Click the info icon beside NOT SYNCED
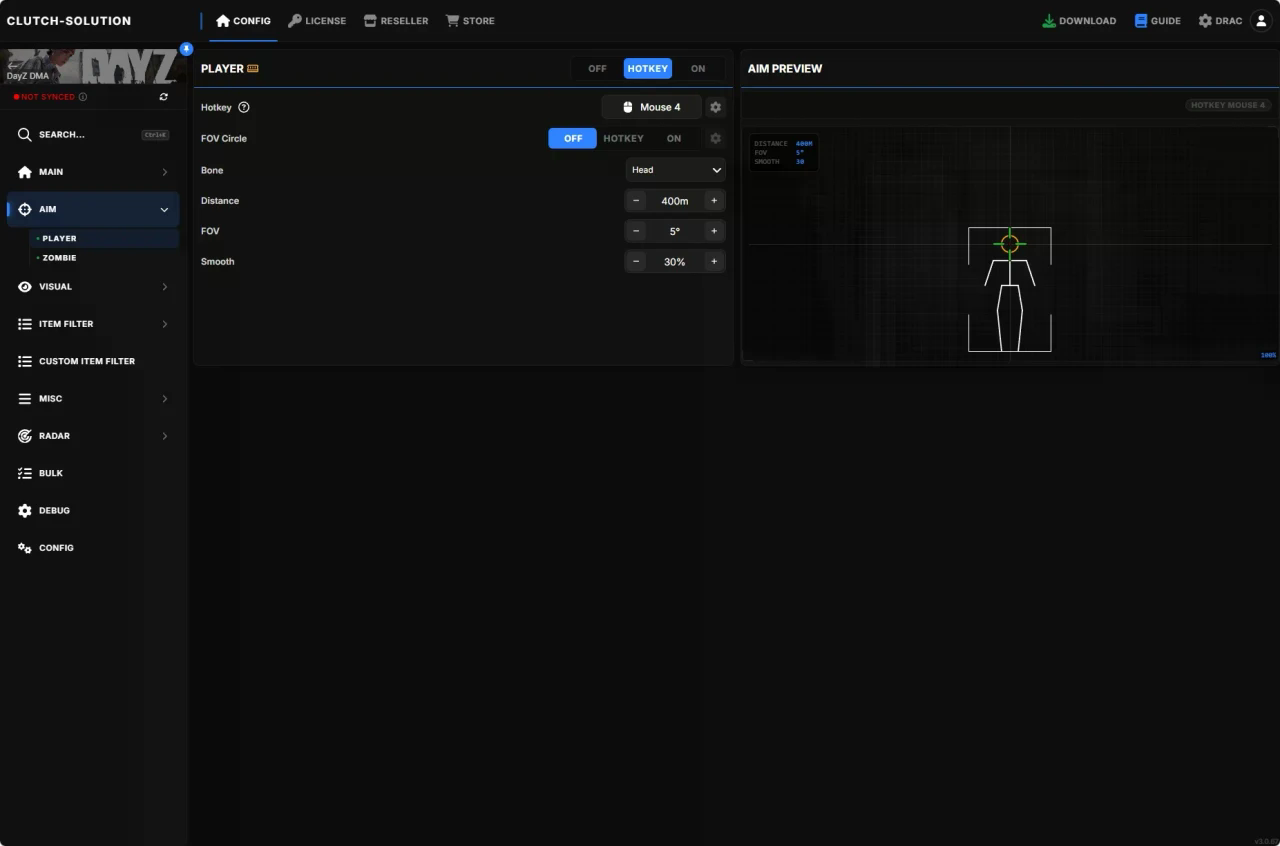 [x=83, y=97]
